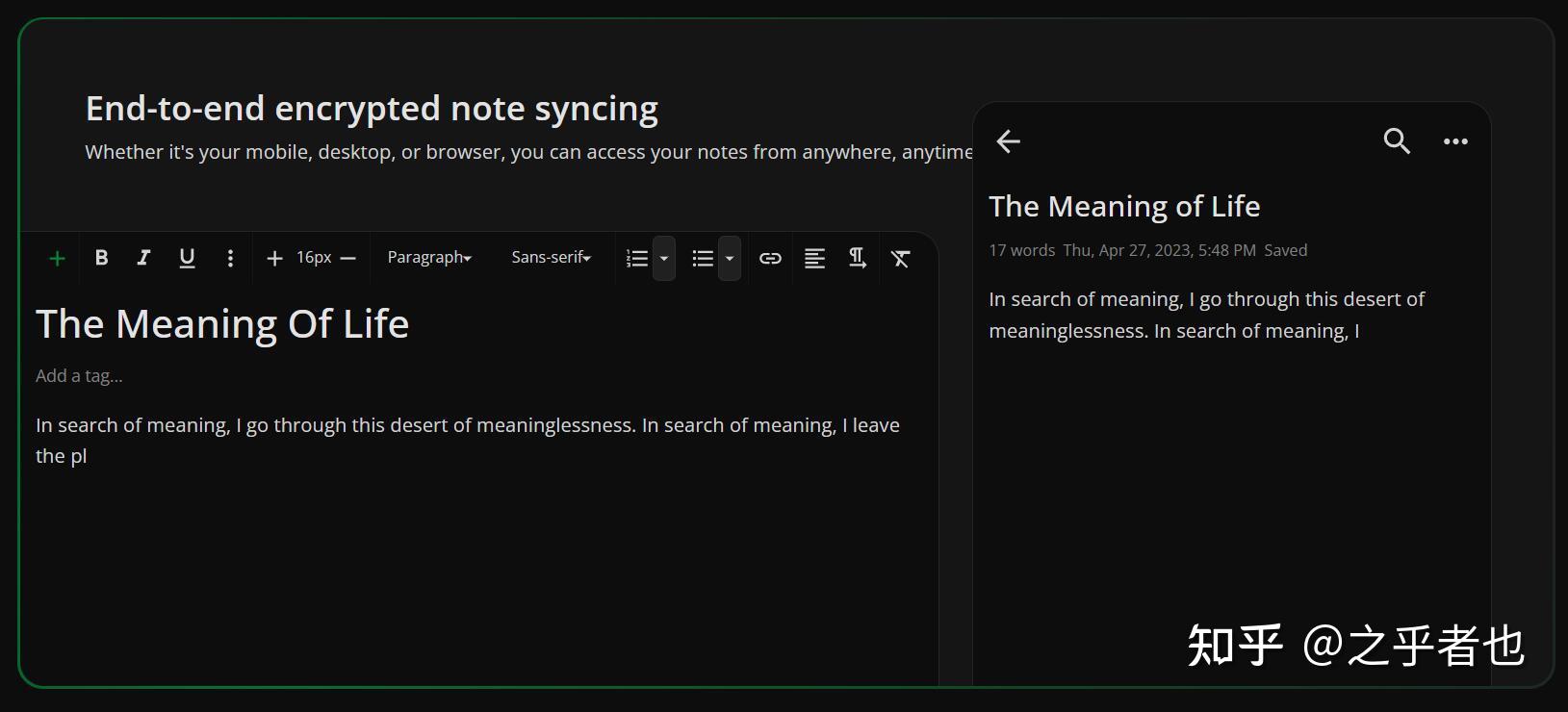1568x712 pixels.
Task: Open the mobile three-dot menu
Action: pos(1455,141)
